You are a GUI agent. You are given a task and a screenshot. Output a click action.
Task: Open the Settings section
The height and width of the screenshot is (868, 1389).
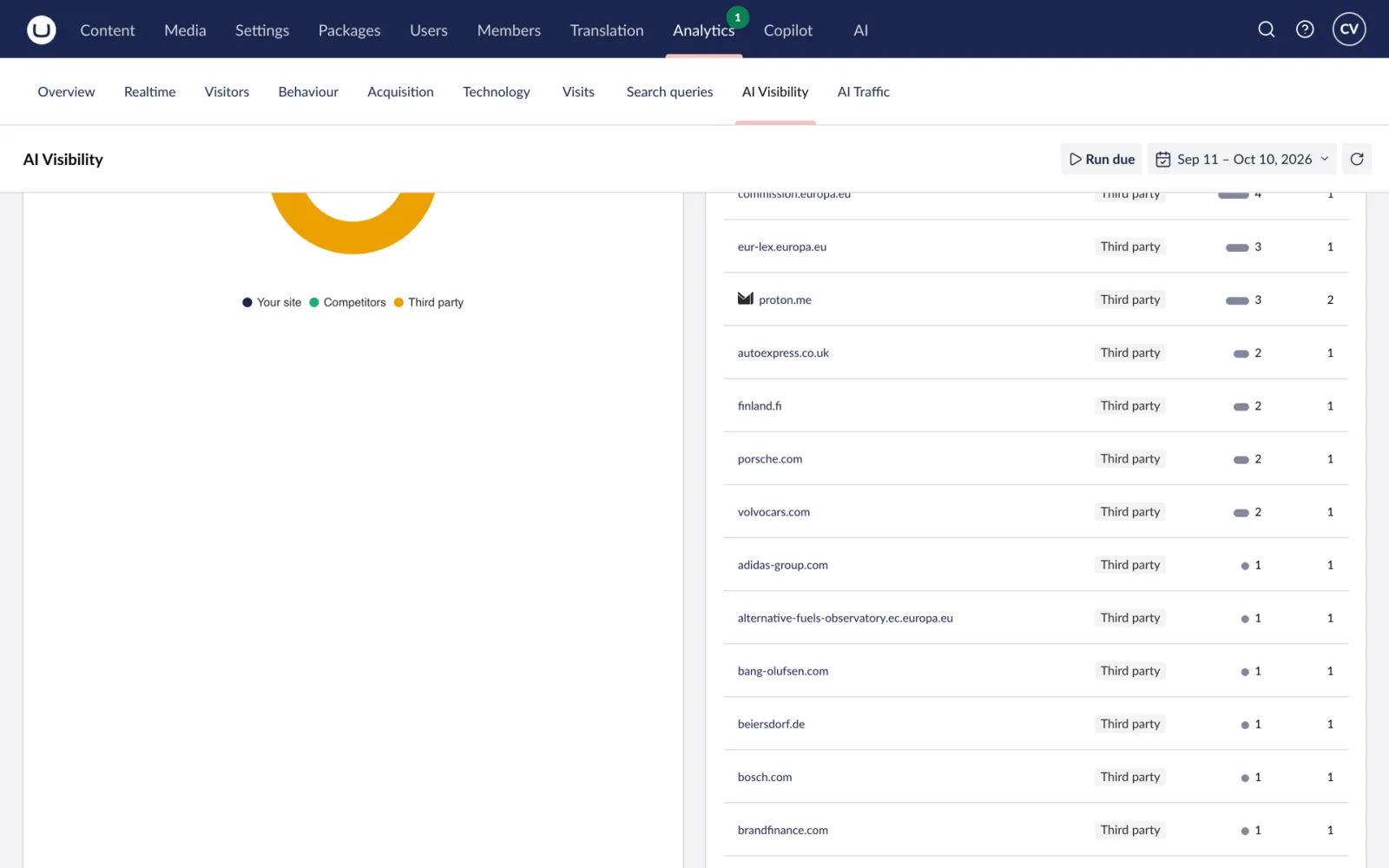click(x=262, y=30)
